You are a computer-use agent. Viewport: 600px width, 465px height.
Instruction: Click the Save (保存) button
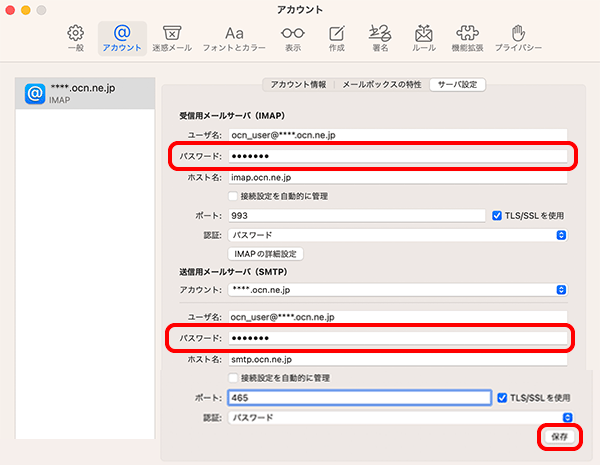coord(559,438)
